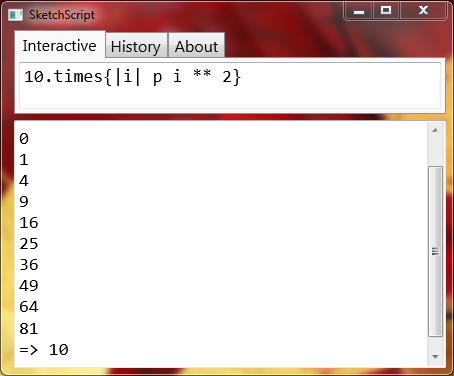Image resolution: width=454 pixels, height=376 pixels.
Task: Click the result line "=> 10"
Action: tap(44, 350)
